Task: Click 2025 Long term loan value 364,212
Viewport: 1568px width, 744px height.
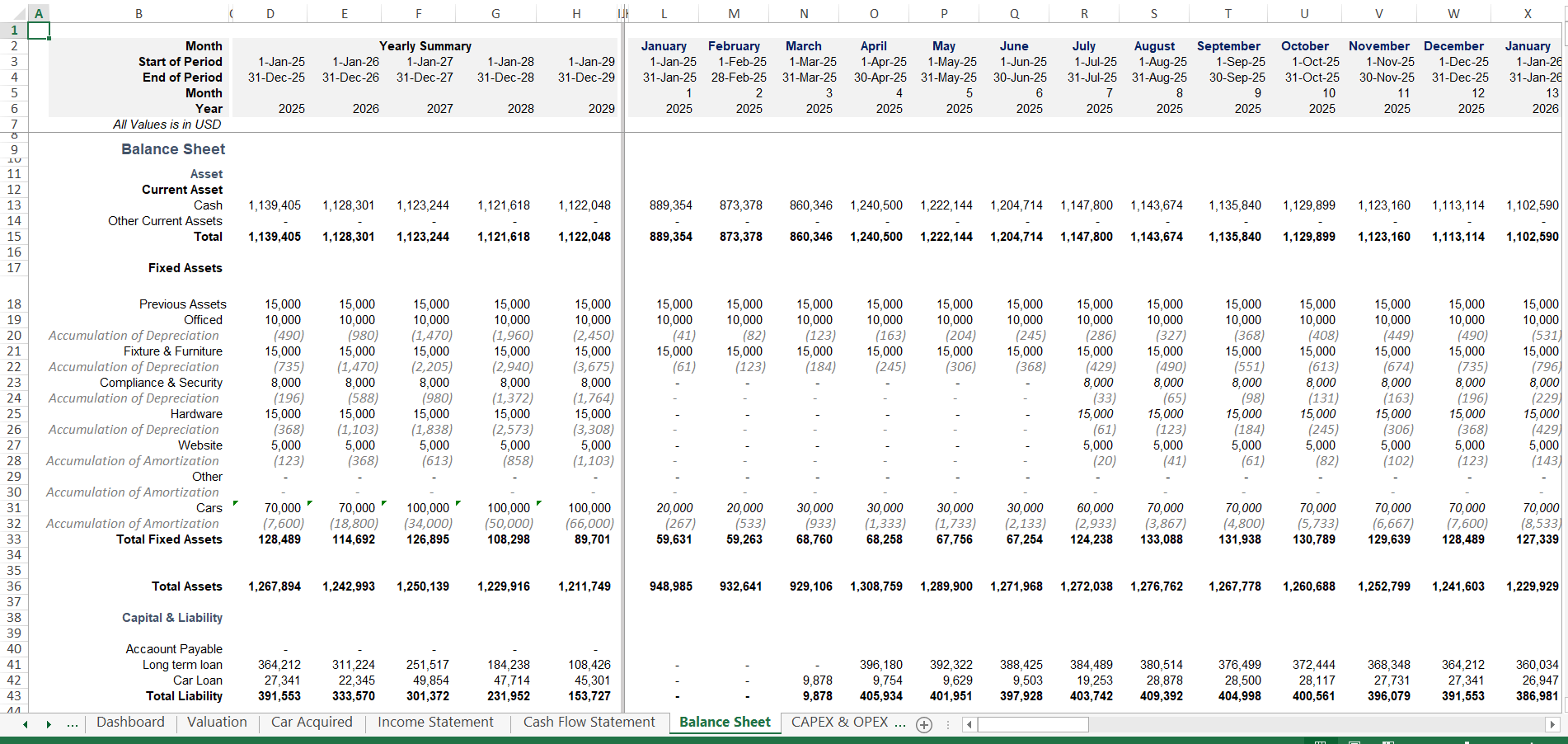Action: pyautogui.click(x=279, y=665)
